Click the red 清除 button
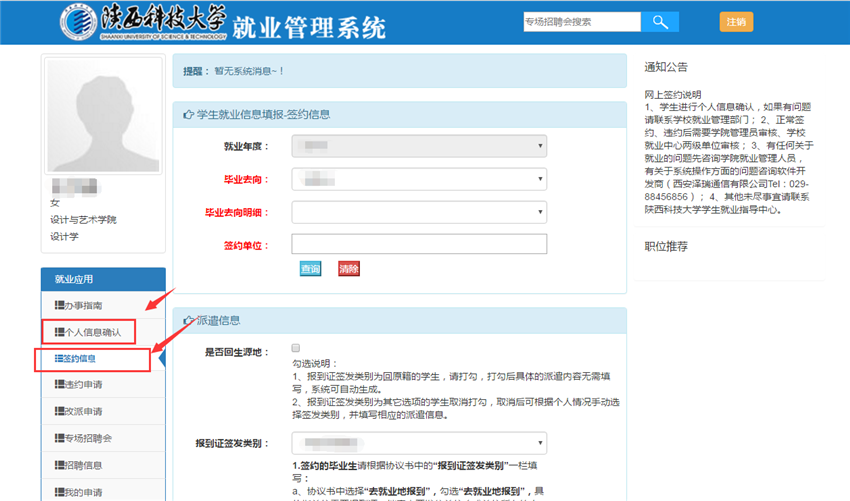The height and width of the screenshot is (501, 850). (x=349, y=269)
